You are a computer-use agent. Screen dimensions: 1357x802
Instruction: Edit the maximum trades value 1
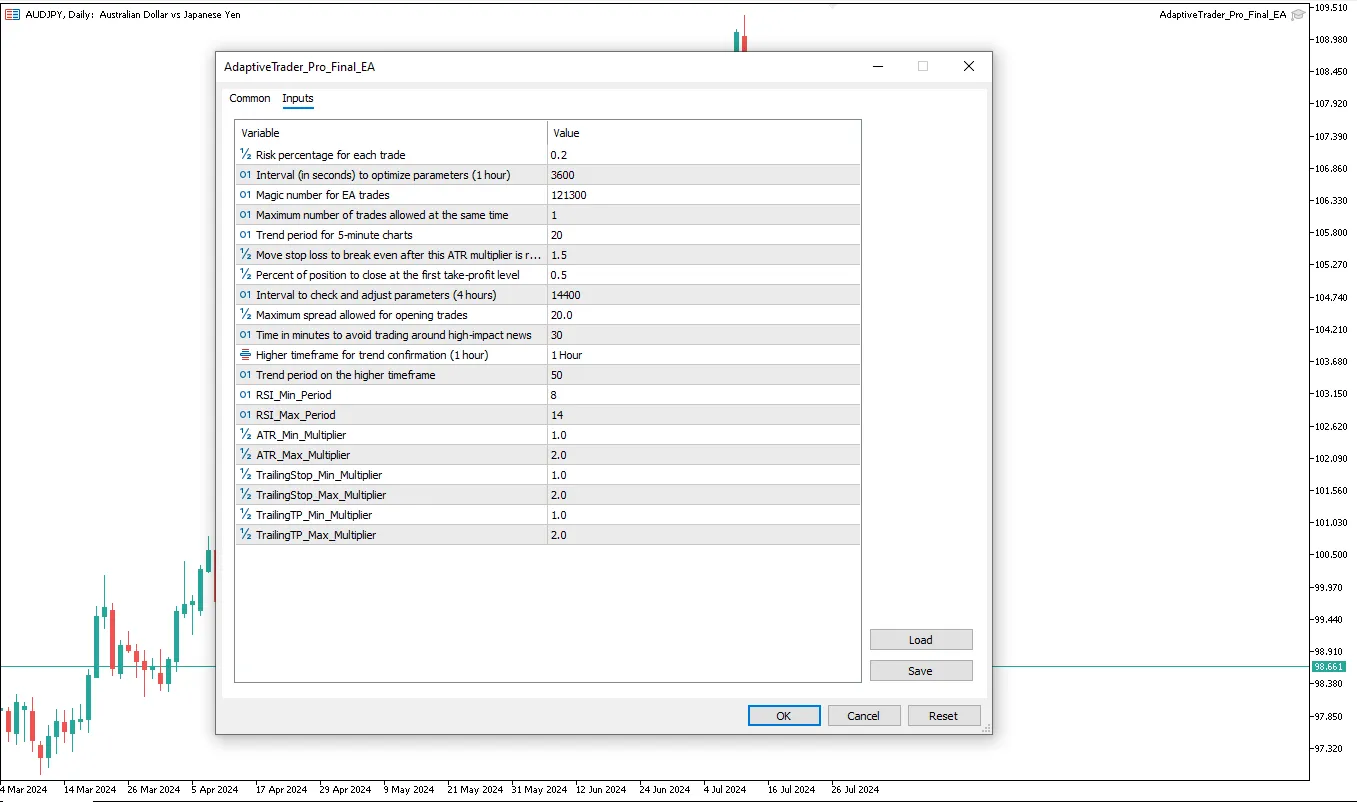(x=704, y=215)
